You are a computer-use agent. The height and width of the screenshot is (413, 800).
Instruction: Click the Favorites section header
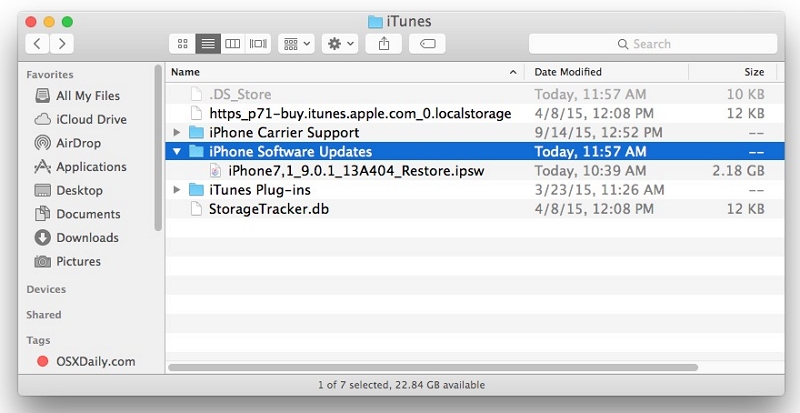coord(49,75)
